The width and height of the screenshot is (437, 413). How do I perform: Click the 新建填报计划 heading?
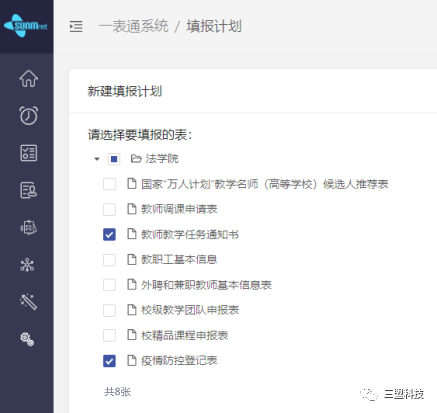[125, 91]
